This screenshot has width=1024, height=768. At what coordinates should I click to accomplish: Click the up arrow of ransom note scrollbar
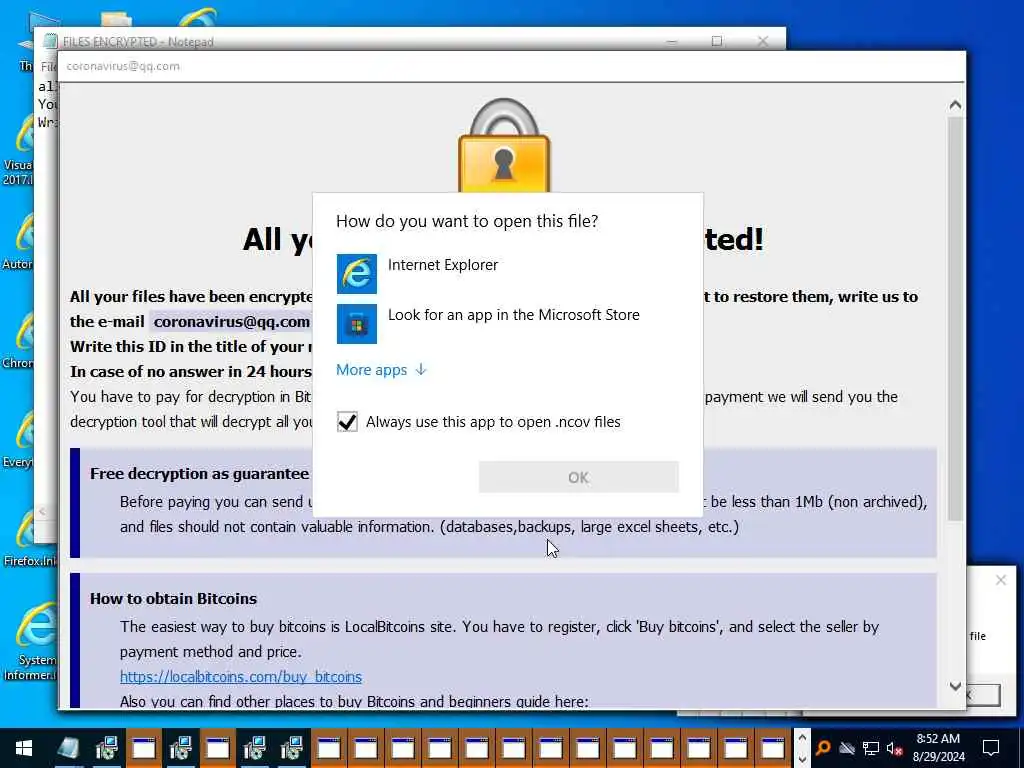pyautogui.click(x=955, y=105)
